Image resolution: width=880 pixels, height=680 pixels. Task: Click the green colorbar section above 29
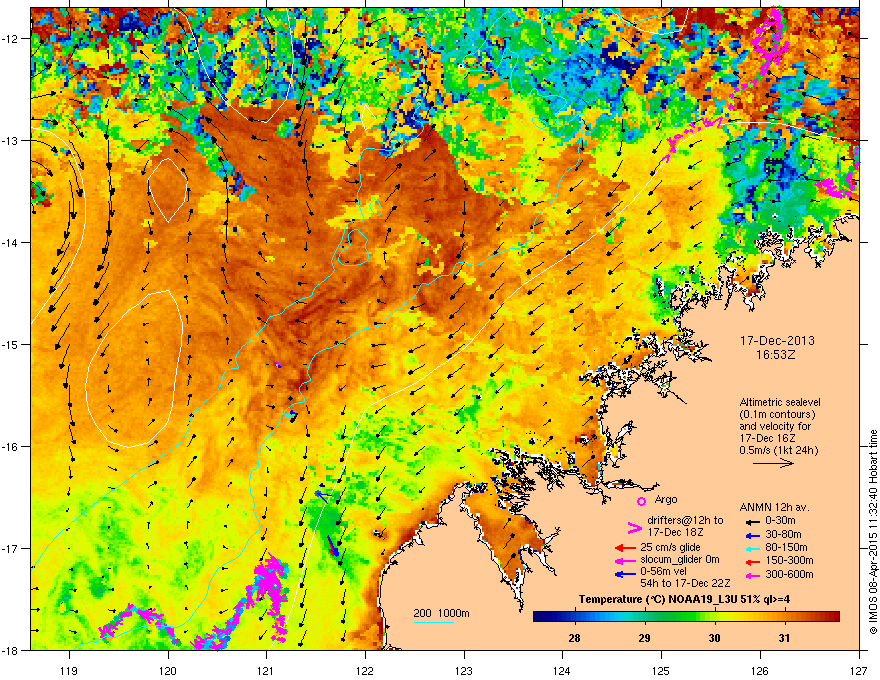click(x=645, y=617)
